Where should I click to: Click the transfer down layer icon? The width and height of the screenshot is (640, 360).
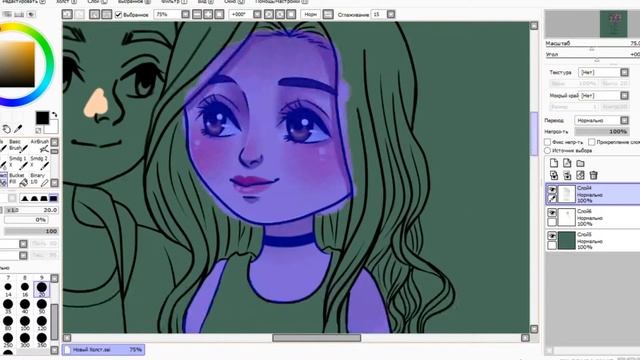pyautogui.click(x=553, y=176)
